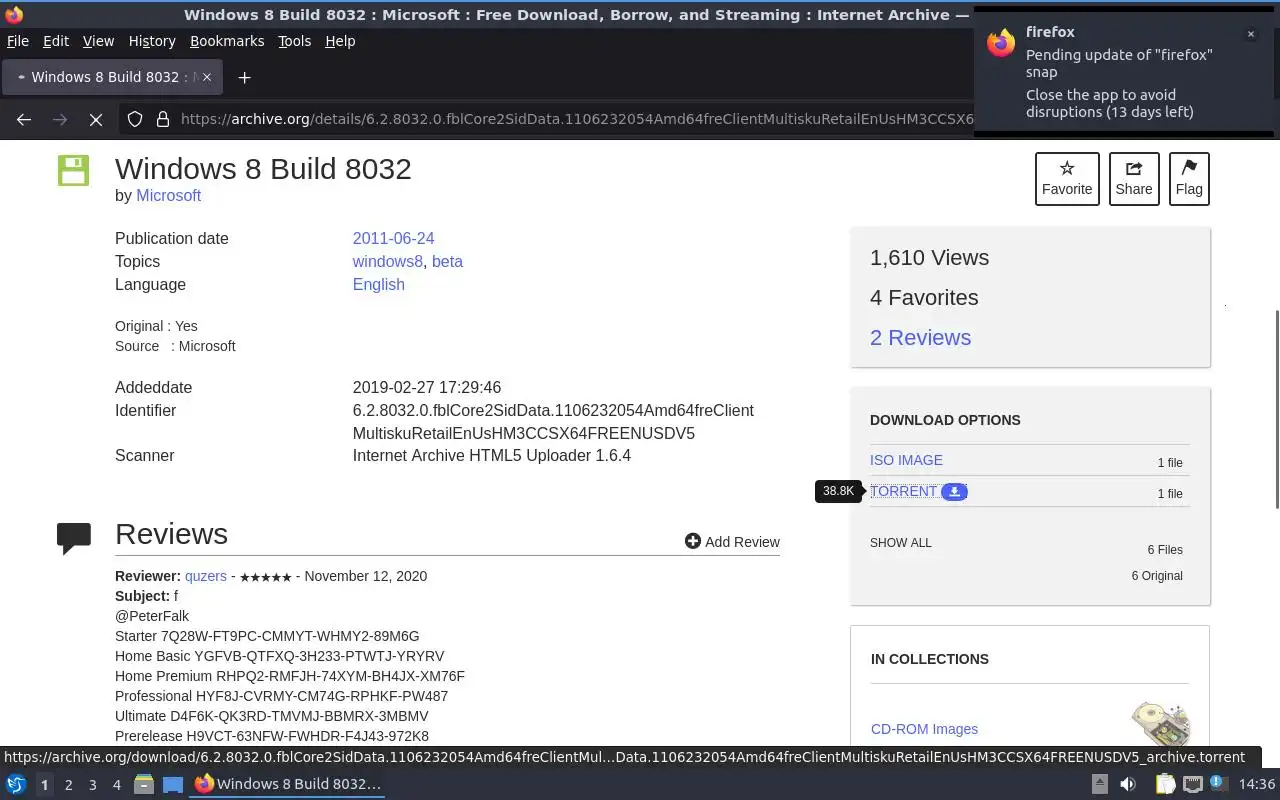Click the Windows 8 Build 8032 page title
The height and width of the screenshot is (800, 1280).
coord(263,168)
